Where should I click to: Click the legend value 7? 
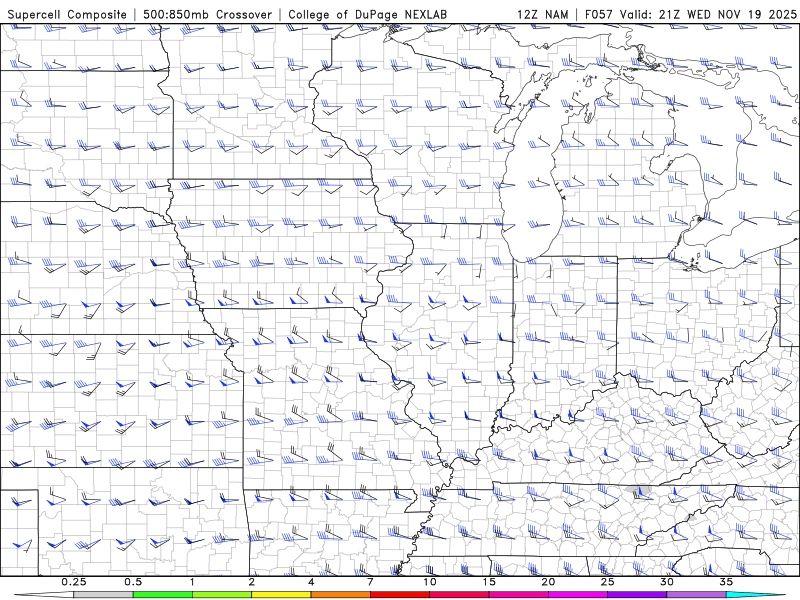(x=370, y=582)
